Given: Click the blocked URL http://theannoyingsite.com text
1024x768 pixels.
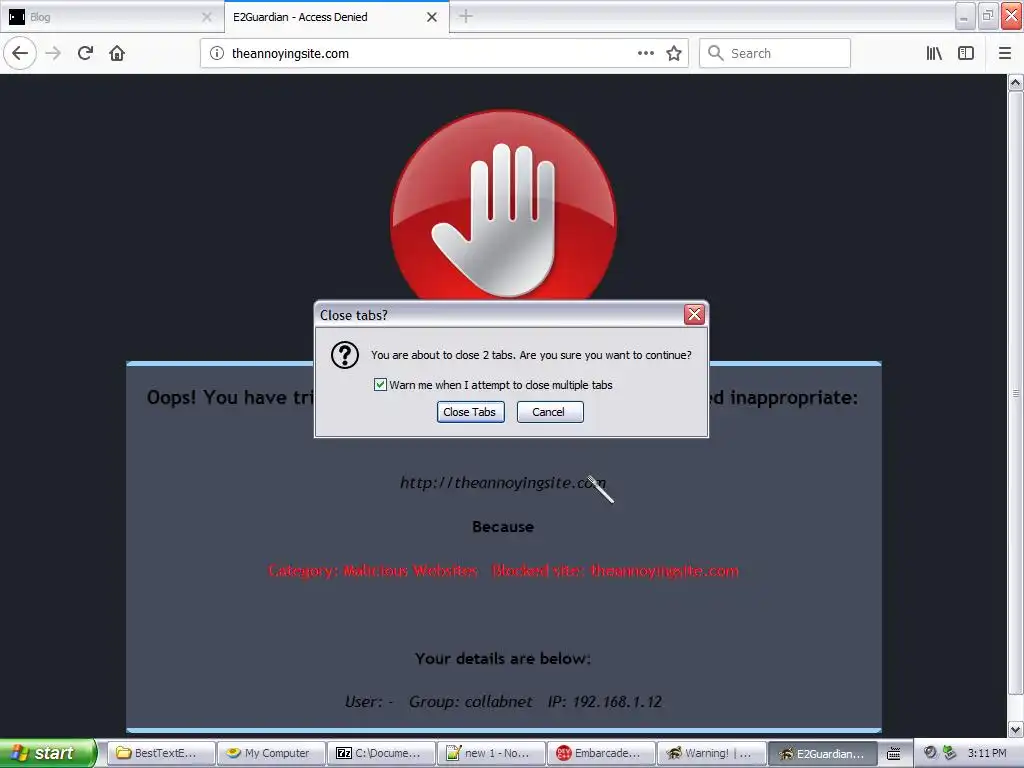Looking at the screenshot, I should (x=503, y=483).
